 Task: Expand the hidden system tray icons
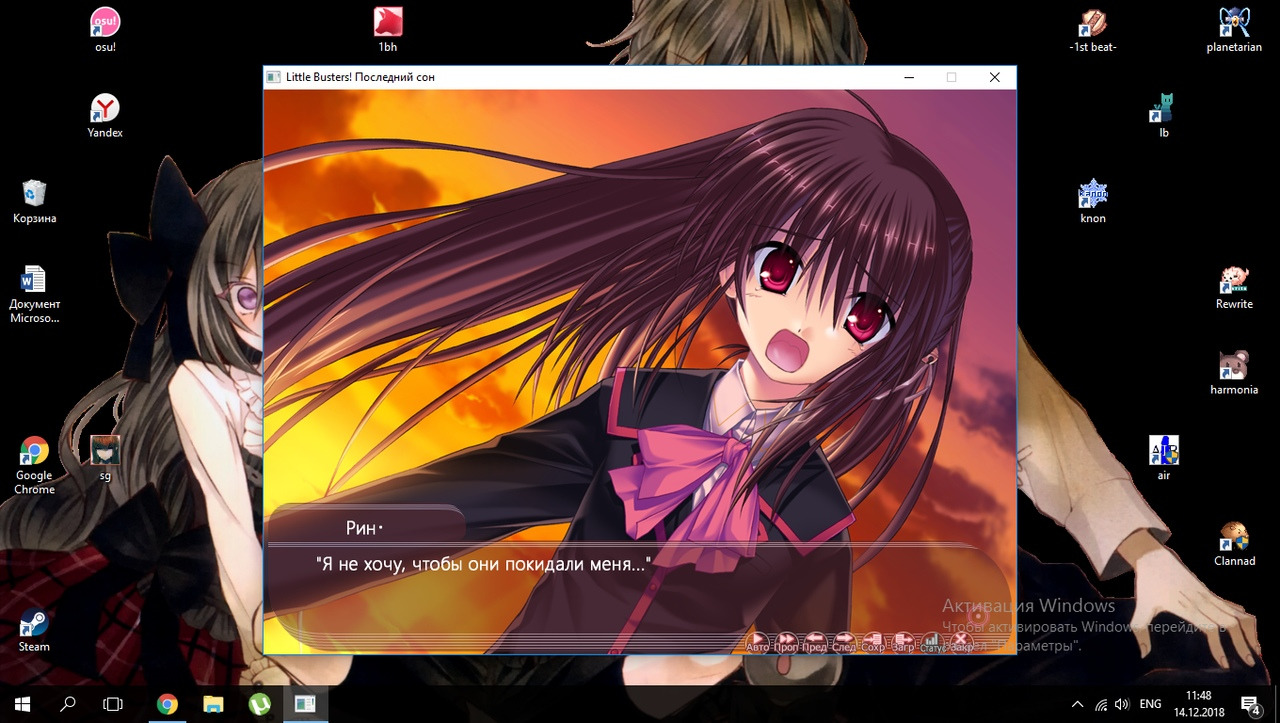pos(1077,704)
